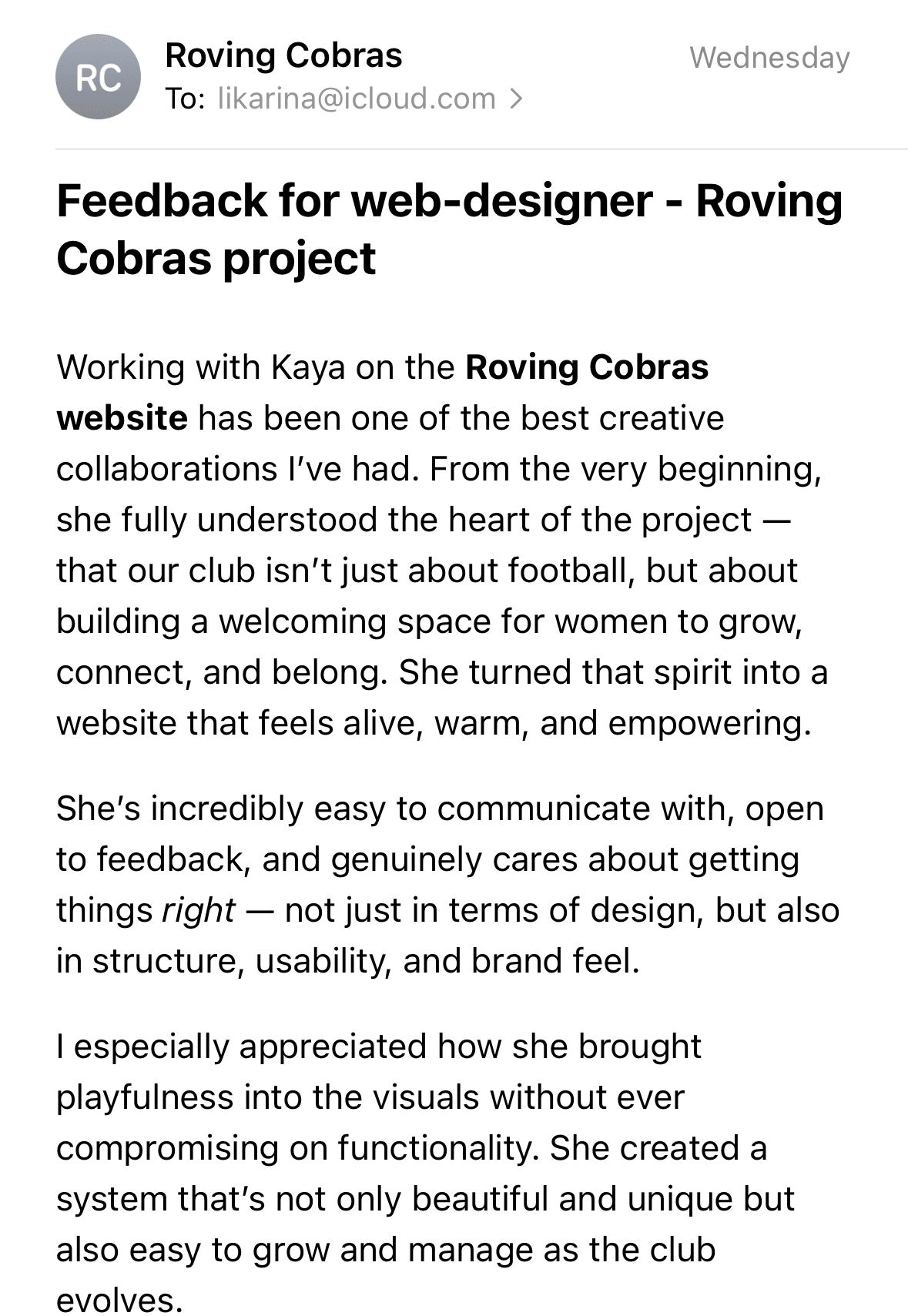The height and width of the screenshot is (1316, 908).
Task: Tap paragraph starting She's incredibly easy
Action: pyautogui.click(x=447, y=885)
